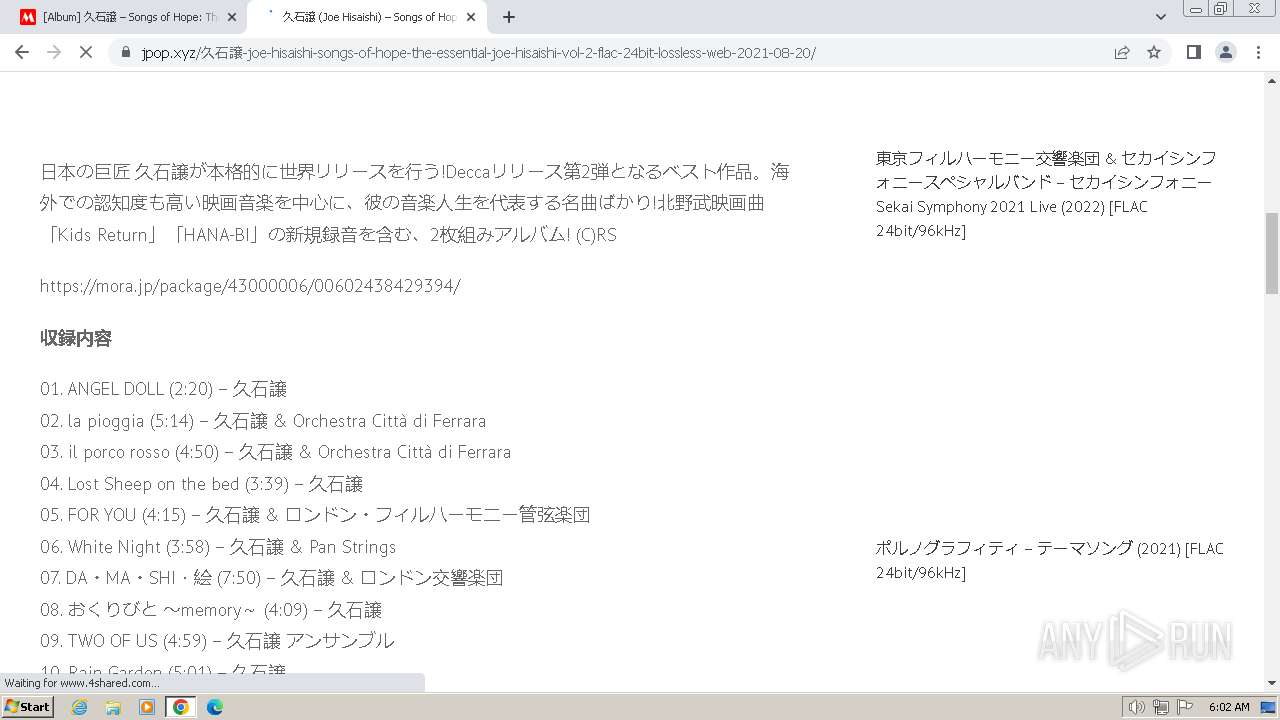Click the 6:02 AM clock
The image size is (1280, 720).
click(x=1229, y=707)
